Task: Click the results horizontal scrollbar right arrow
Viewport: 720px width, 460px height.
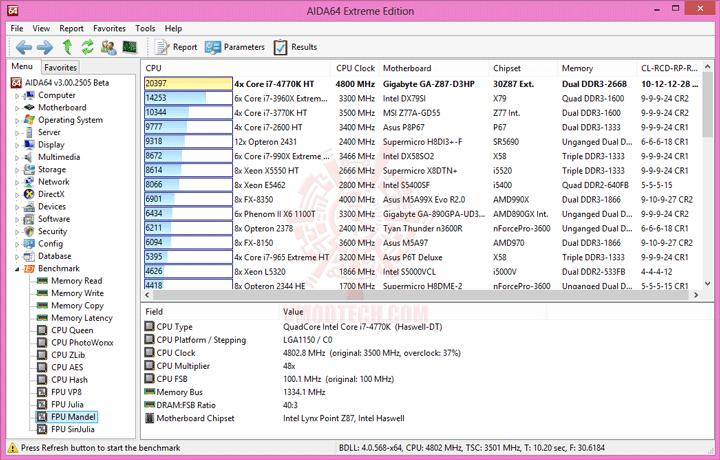Action: click(696, 295)
